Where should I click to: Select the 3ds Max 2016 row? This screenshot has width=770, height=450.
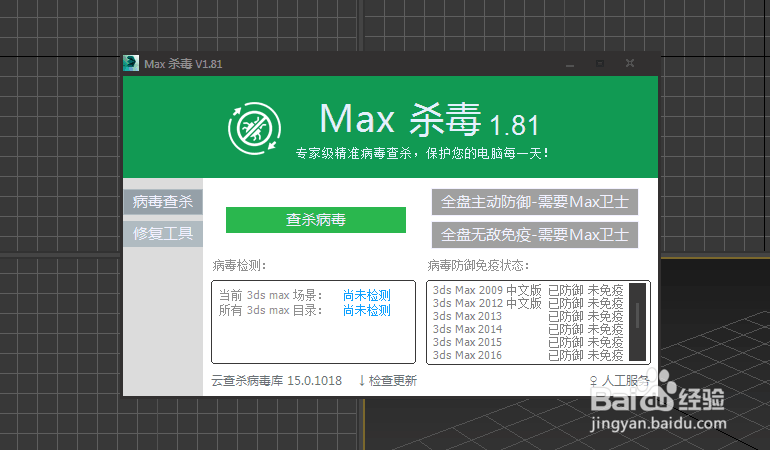[528, 355]
